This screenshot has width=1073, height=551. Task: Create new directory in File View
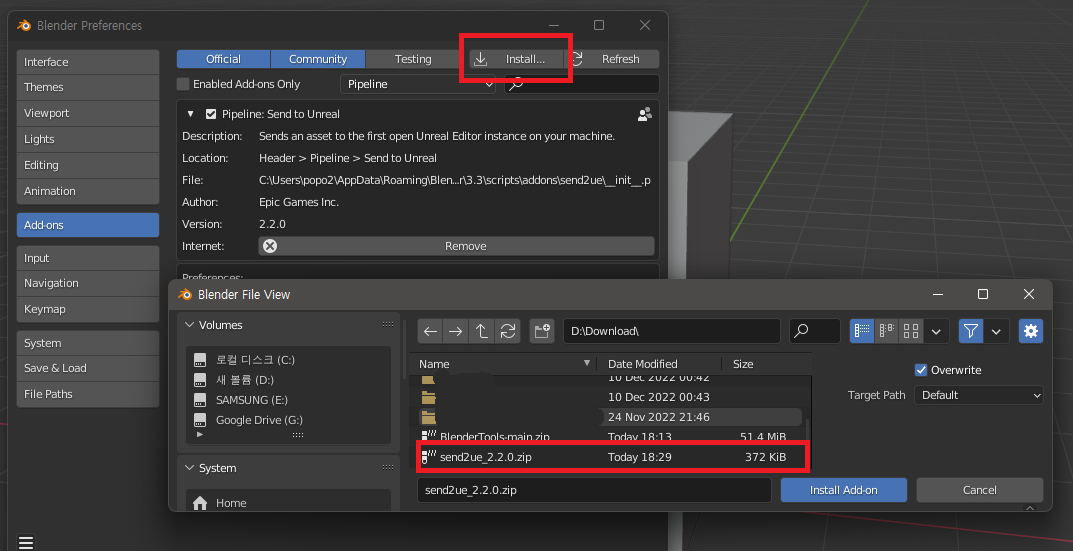(x=542, y=331)
